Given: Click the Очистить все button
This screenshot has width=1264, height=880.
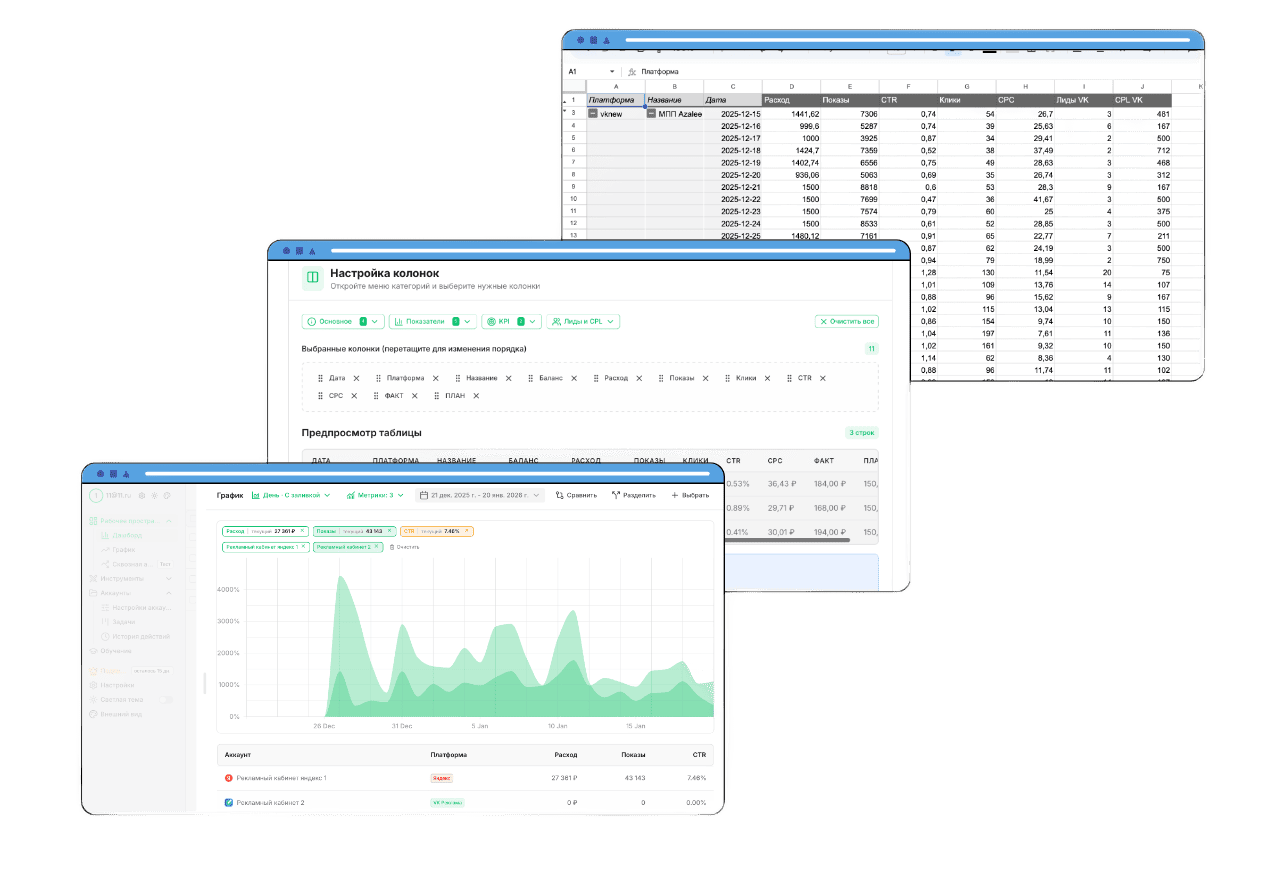Looking at the screenshot, I should [x=847, y=321].
